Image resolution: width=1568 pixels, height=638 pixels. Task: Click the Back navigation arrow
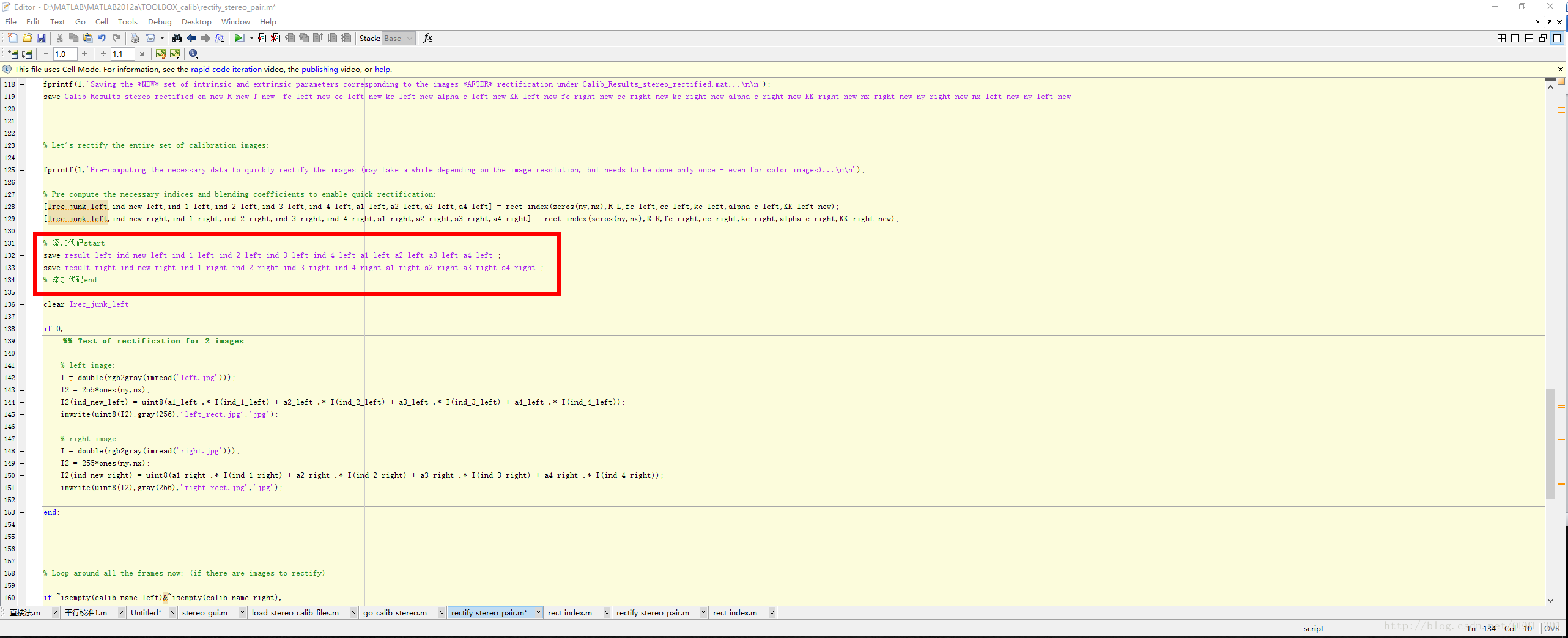coord(191,38)
